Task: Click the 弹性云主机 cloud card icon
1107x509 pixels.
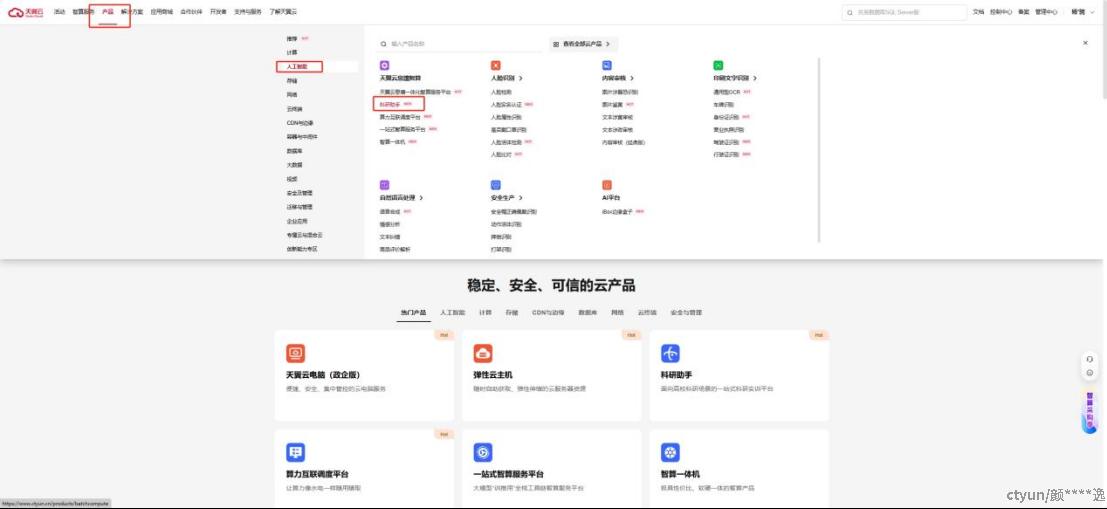Action: coord(483,353)
